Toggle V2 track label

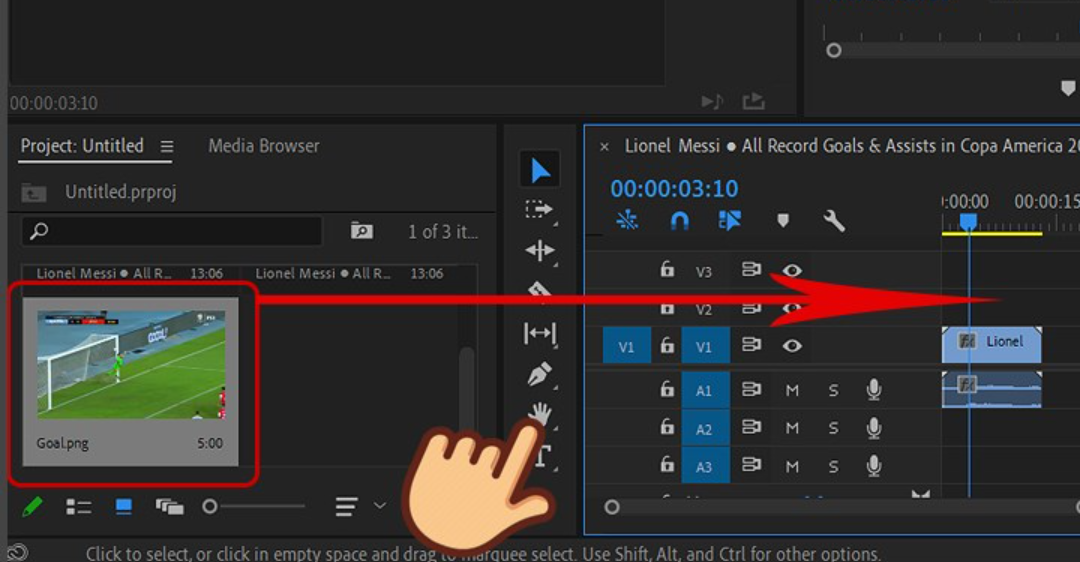703,310
